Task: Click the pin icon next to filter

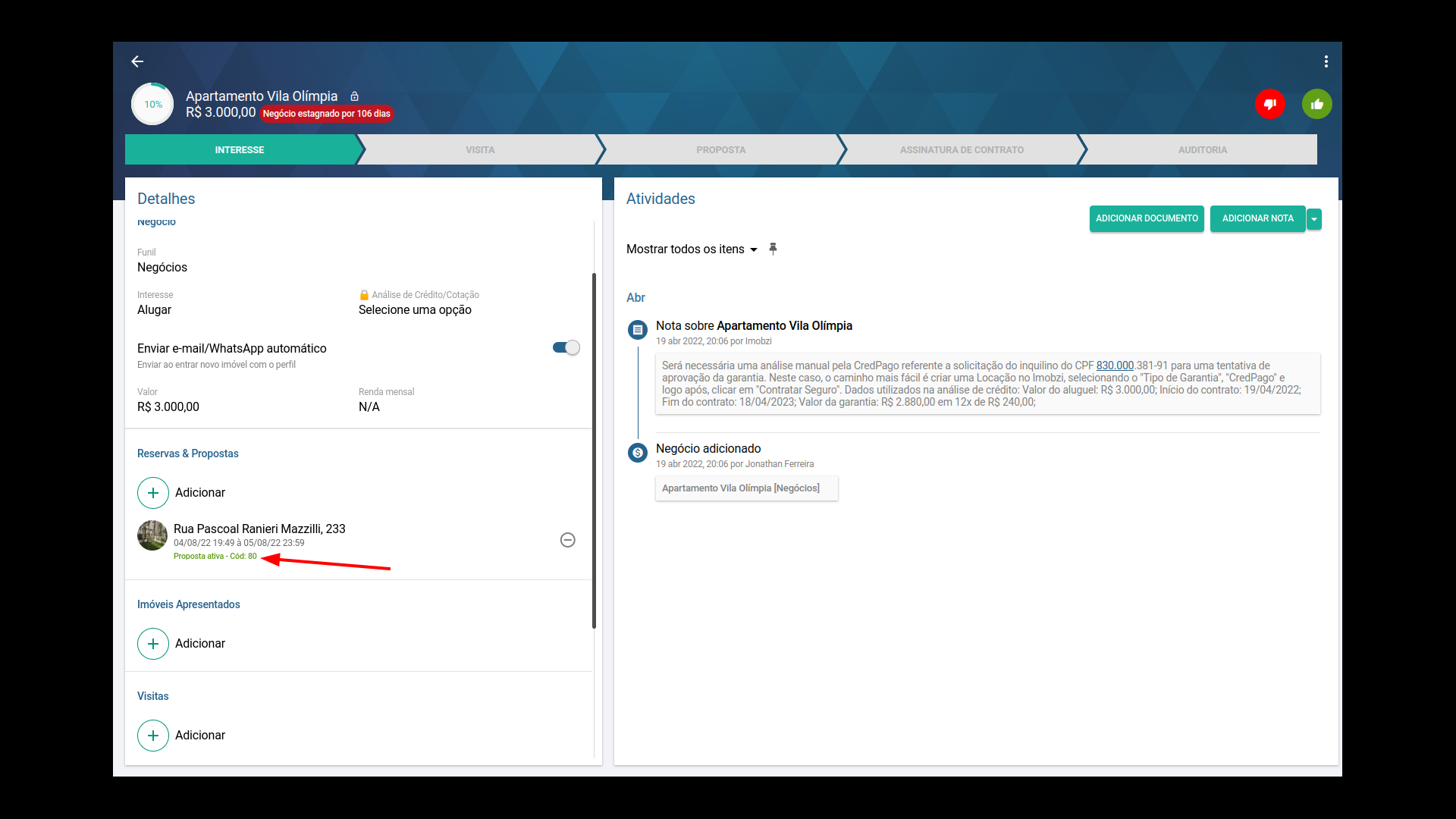Action: click(773, 249)
